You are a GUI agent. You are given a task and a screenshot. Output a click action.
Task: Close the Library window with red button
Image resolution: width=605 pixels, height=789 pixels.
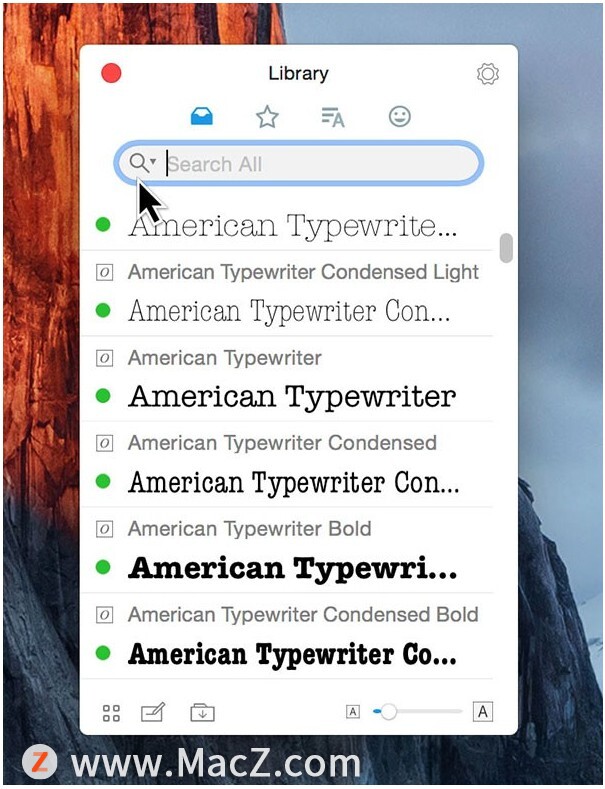click(x=111, y=73)
